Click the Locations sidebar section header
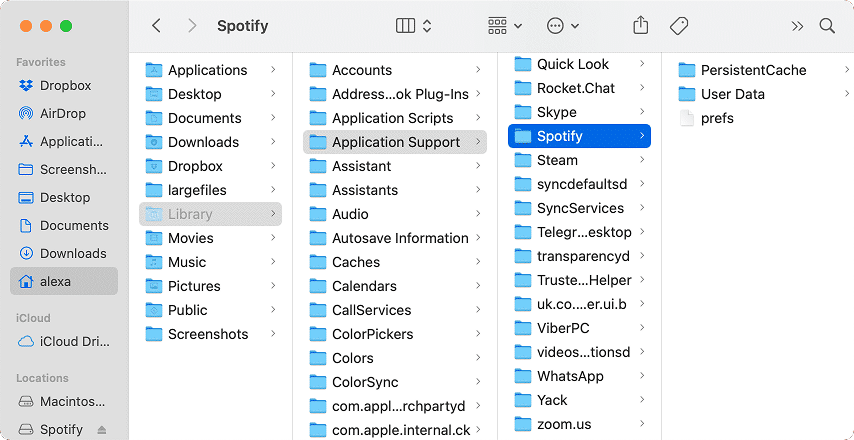 [42, 378]
